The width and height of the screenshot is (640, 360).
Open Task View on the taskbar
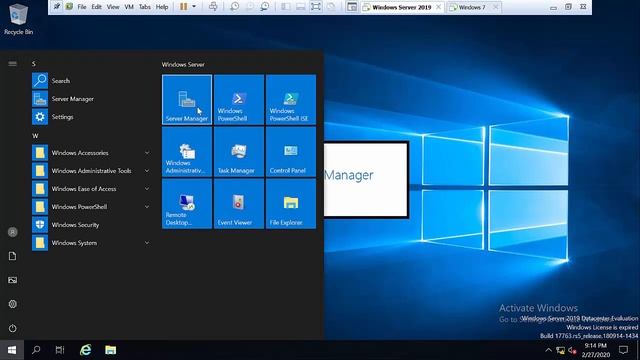60,350
